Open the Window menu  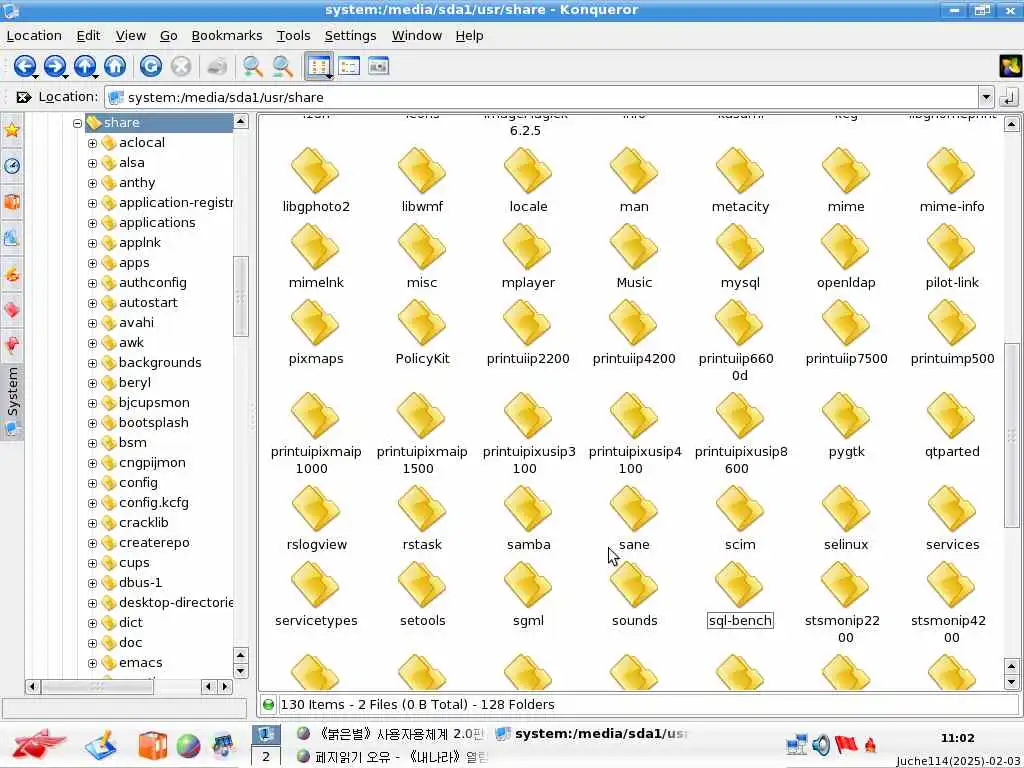coord(417,35)
